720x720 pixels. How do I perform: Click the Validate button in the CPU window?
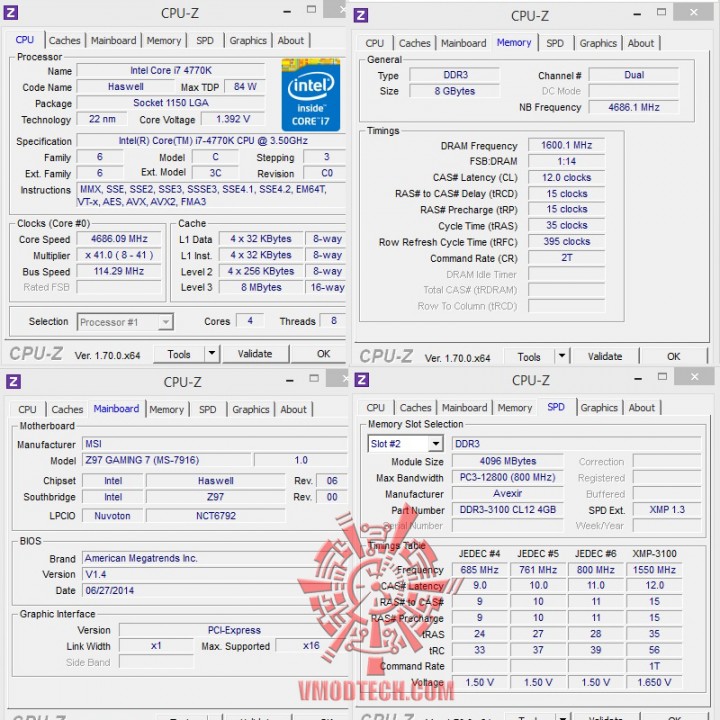[x=255, y=354]
